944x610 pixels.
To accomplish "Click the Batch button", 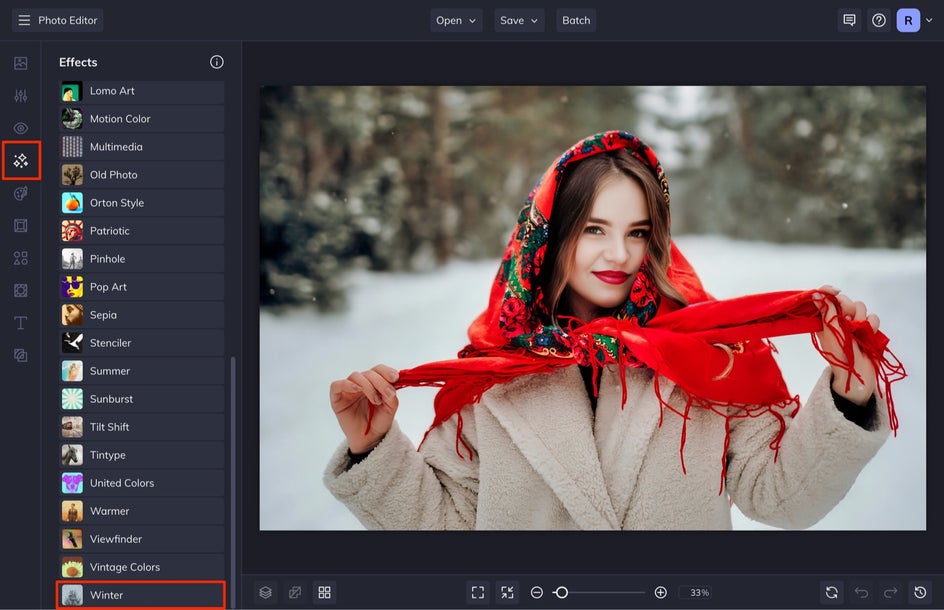I will point(576,20).
